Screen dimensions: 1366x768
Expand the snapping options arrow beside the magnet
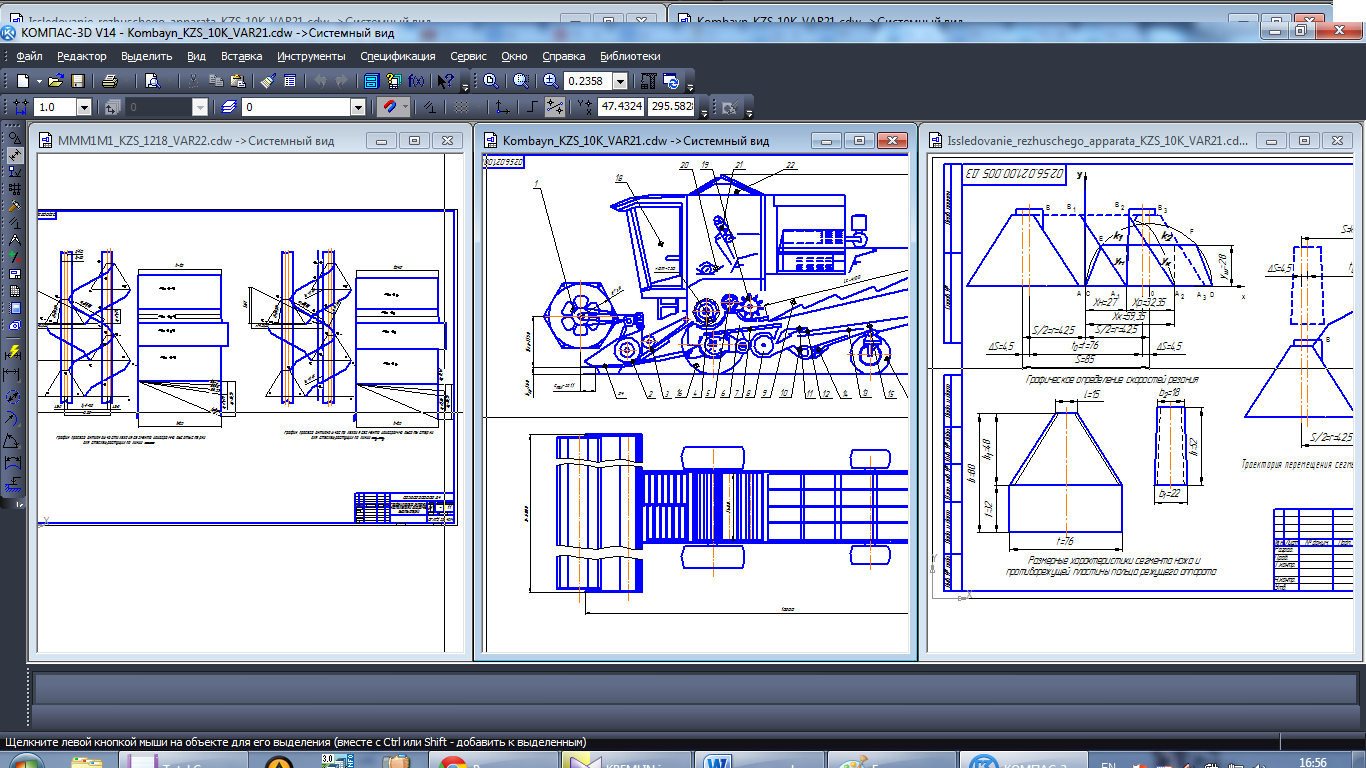point(406,107)
